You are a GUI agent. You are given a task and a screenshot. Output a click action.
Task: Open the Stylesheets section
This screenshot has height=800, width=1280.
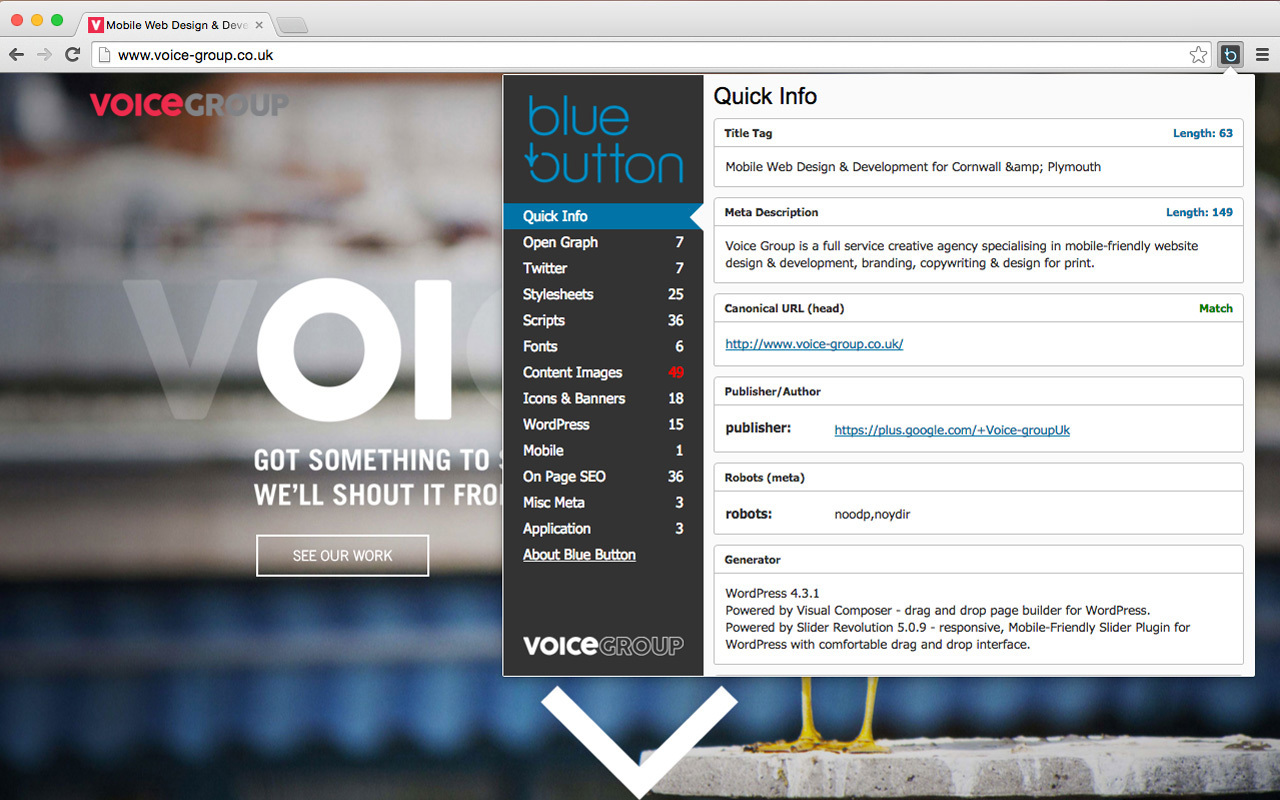point(559,294)
